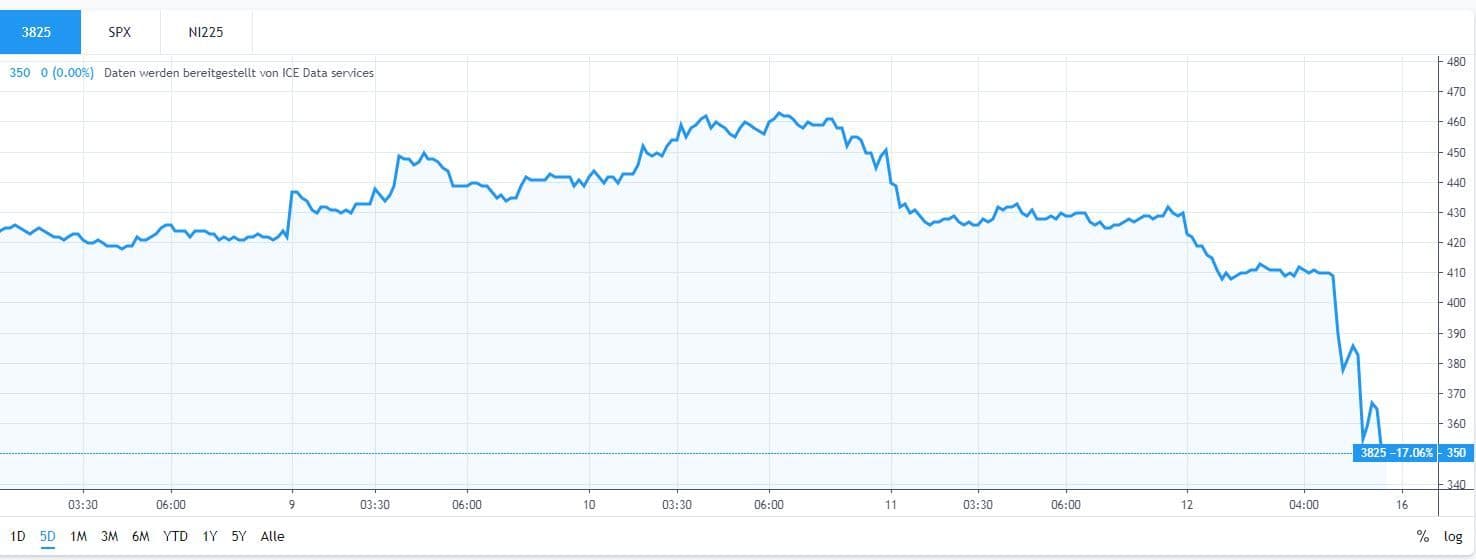Toggle the percent scale mode
Screen dimensions: 1476x560
[1422, 537]
